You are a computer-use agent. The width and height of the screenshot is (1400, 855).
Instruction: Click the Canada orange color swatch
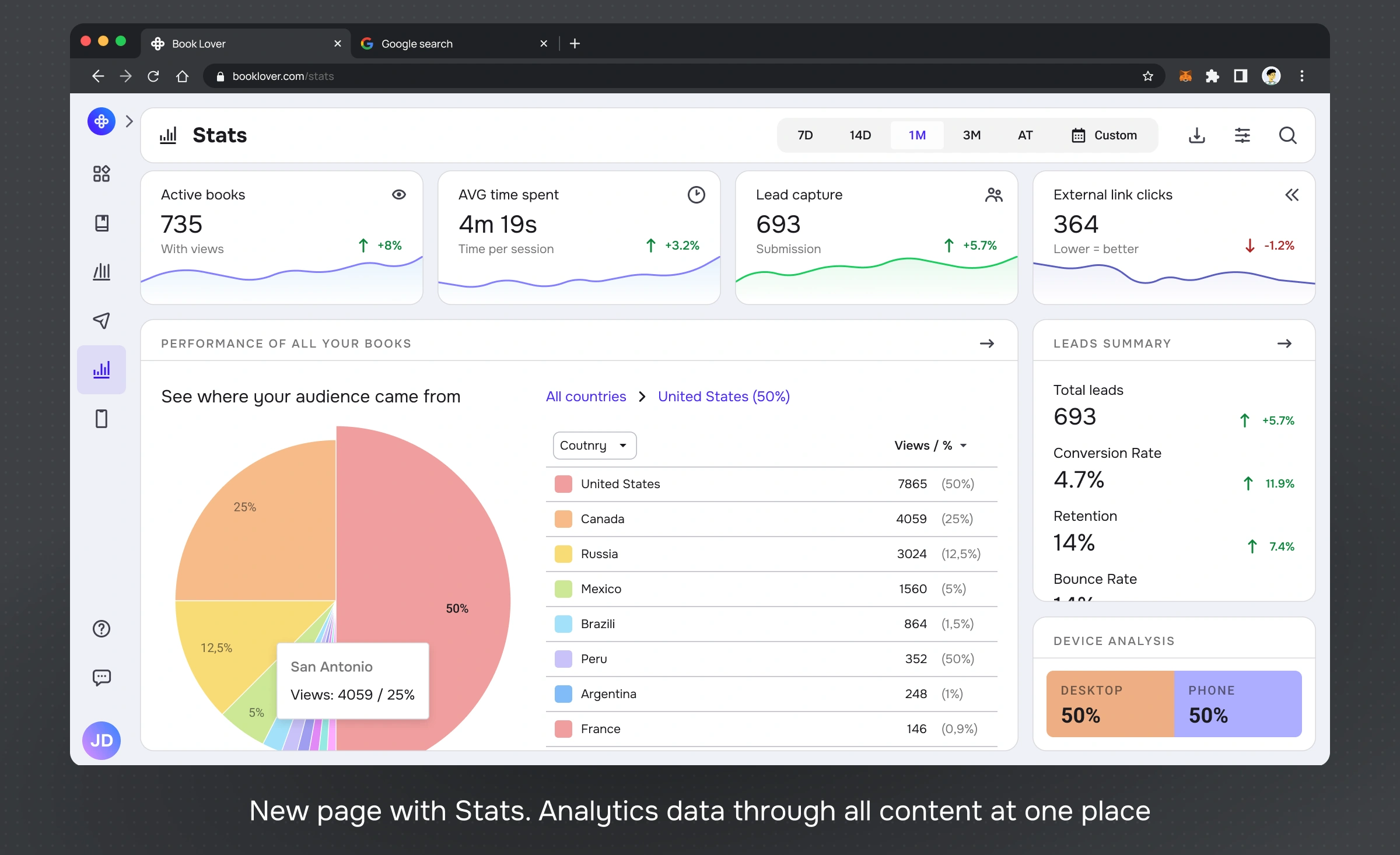click(563, 519)
